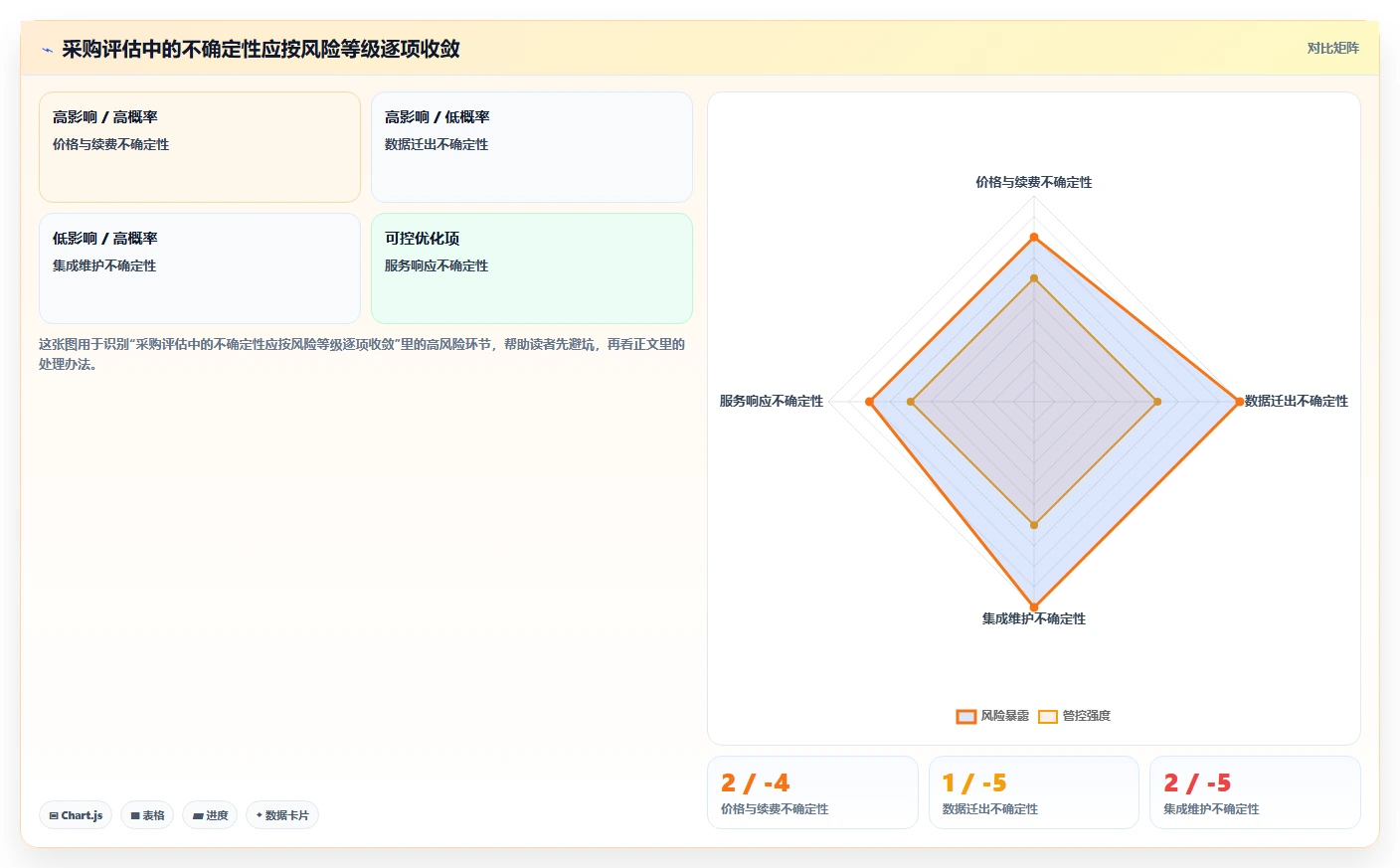Screen dimensions: 1400x868
Task: Click the orange 风险暴露 point on 集成维护 axis
Action: [x=1034, y=607]
